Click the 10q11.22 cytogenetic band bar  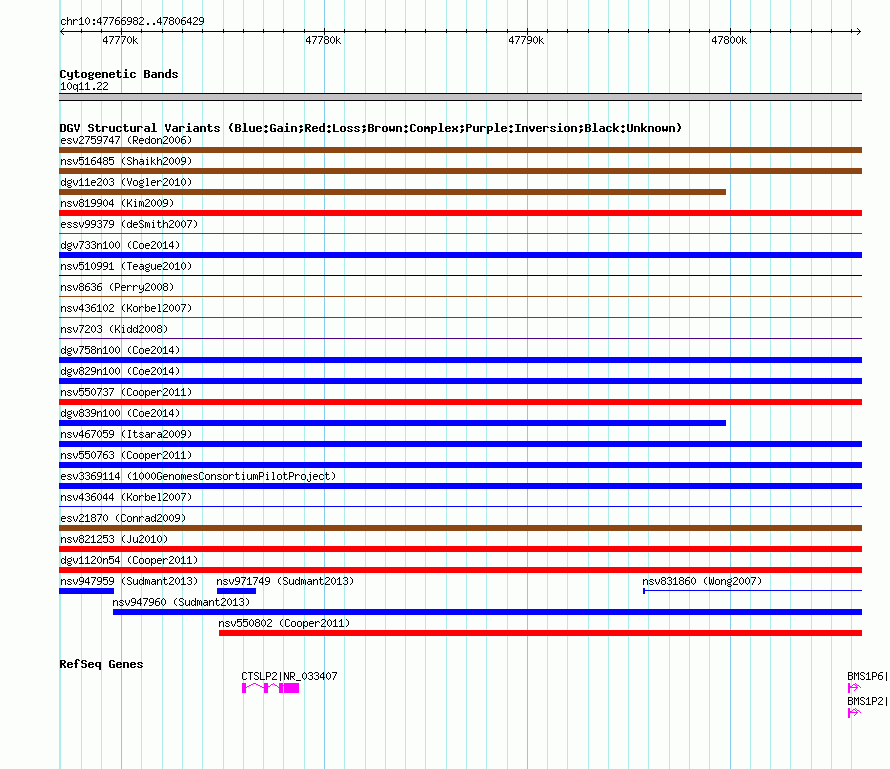[460, 97]
